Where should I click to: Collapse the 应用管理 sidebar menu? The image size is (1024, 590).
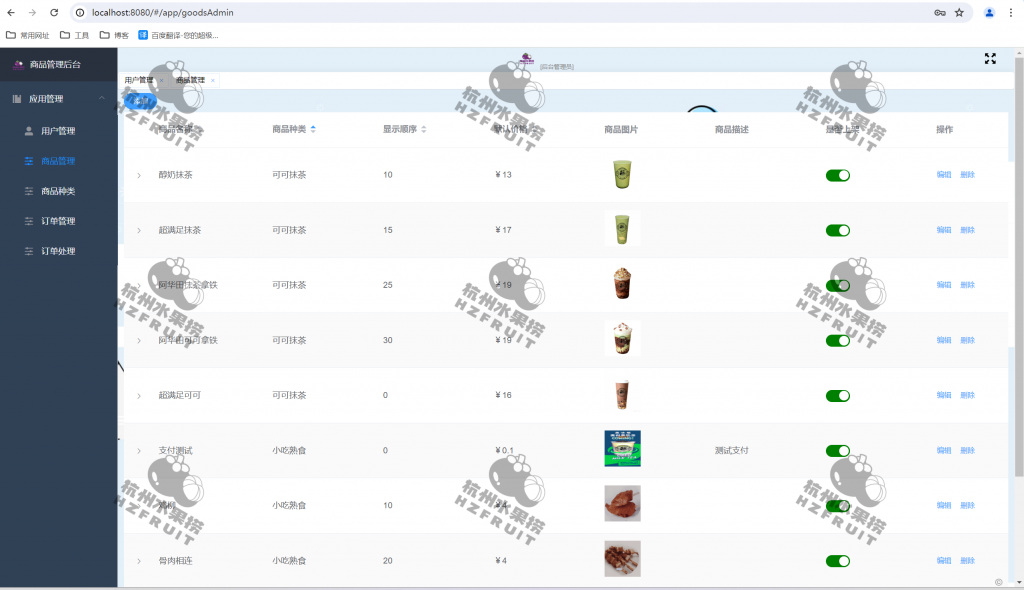coord(101,99)
